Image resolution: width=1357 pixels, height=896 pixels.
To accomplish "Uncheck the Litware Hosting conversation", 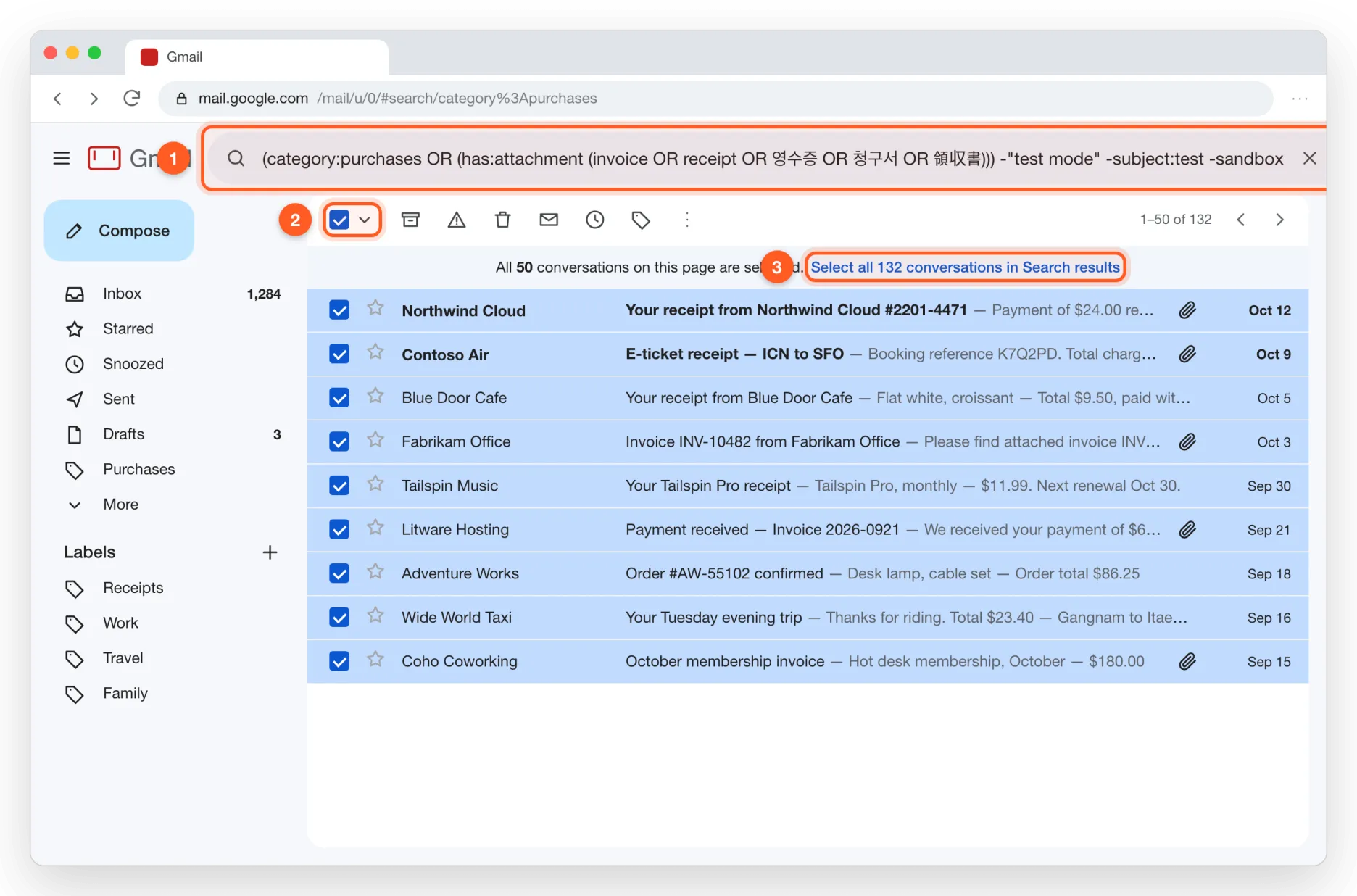I will (339, 529).
